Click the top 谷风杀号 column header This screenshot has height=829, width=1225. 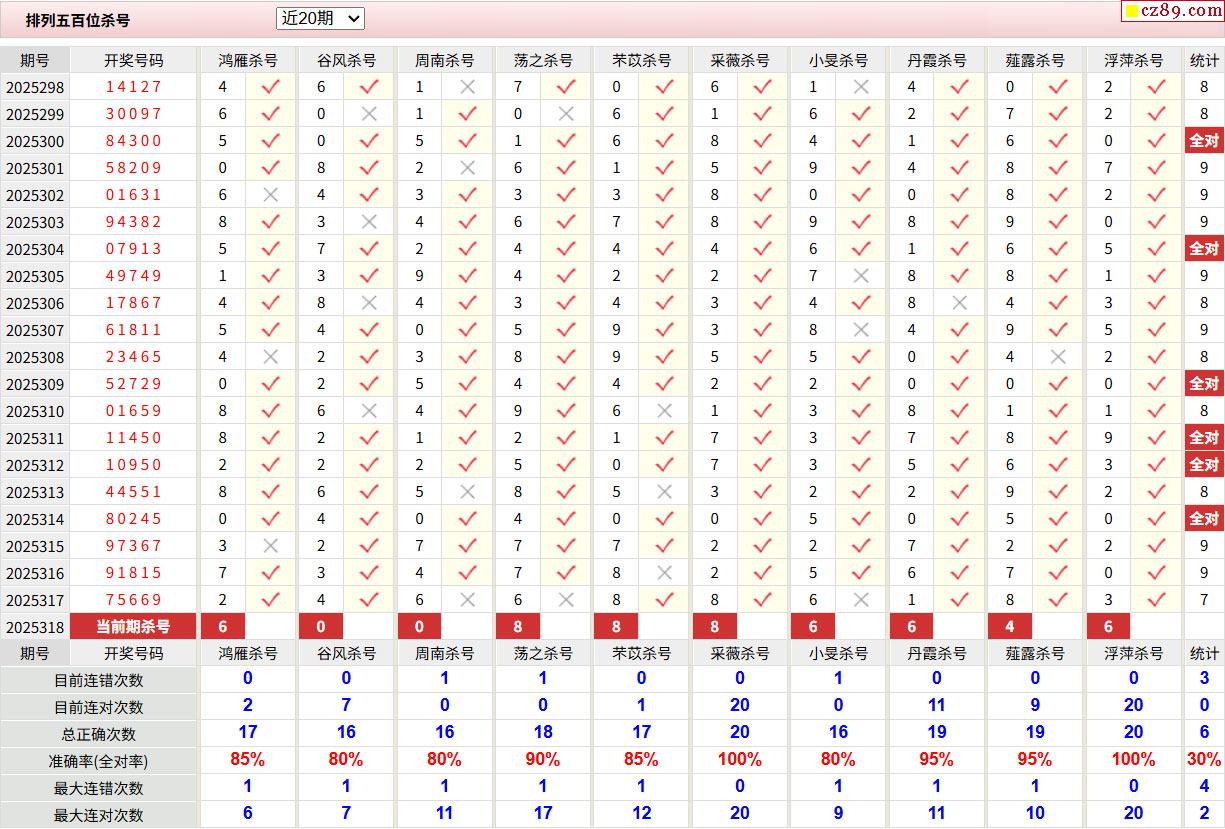(x=346, y=60)
